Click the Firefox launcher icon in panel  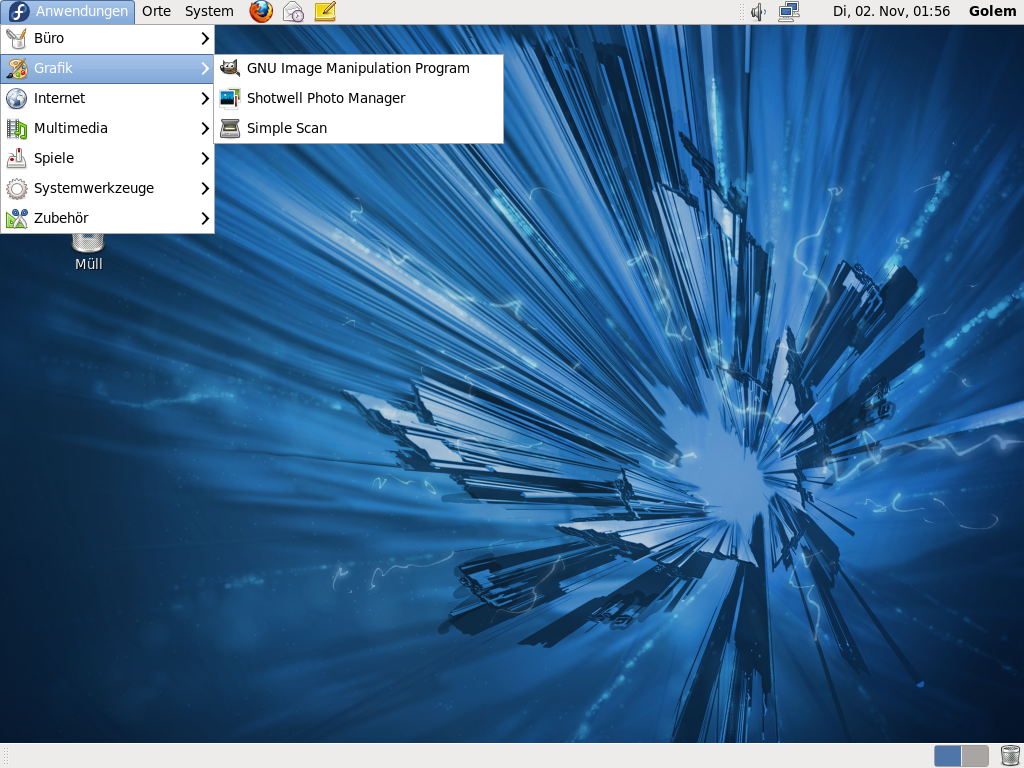(261, 12)
